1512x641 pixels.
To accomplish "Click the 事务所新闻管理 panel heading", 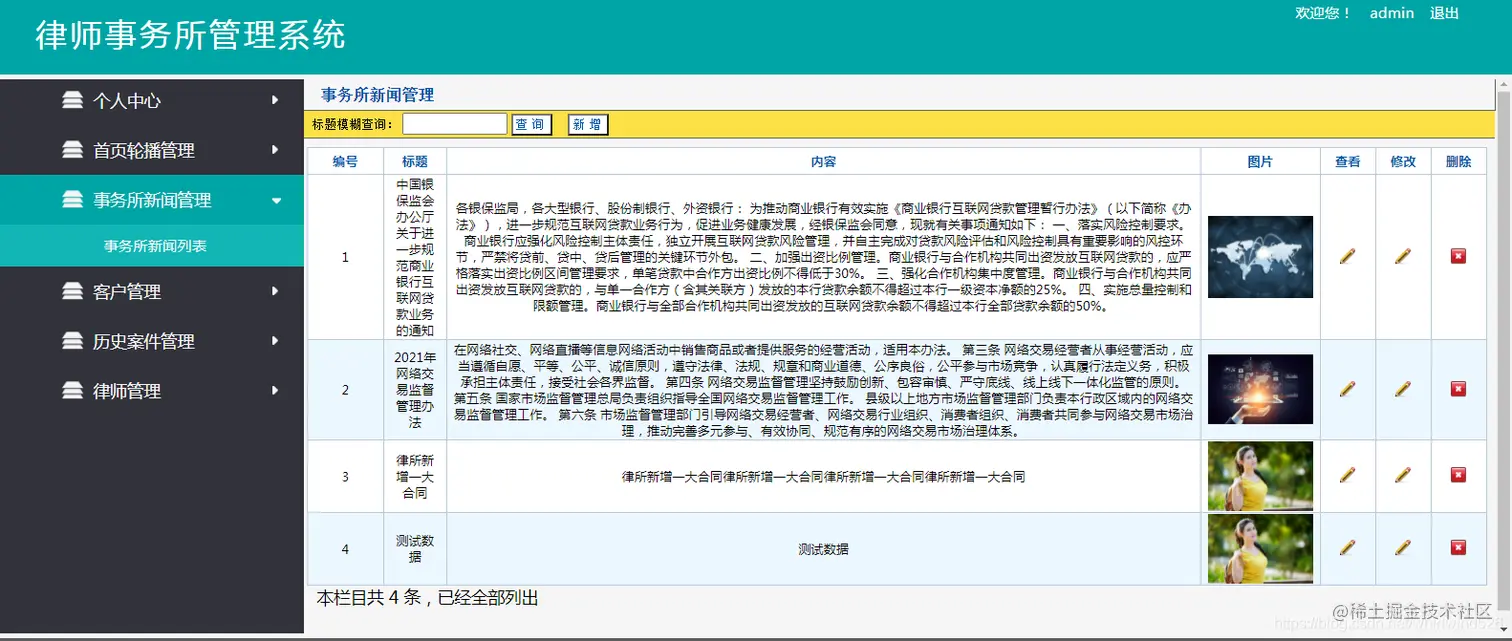I will 377,95.
